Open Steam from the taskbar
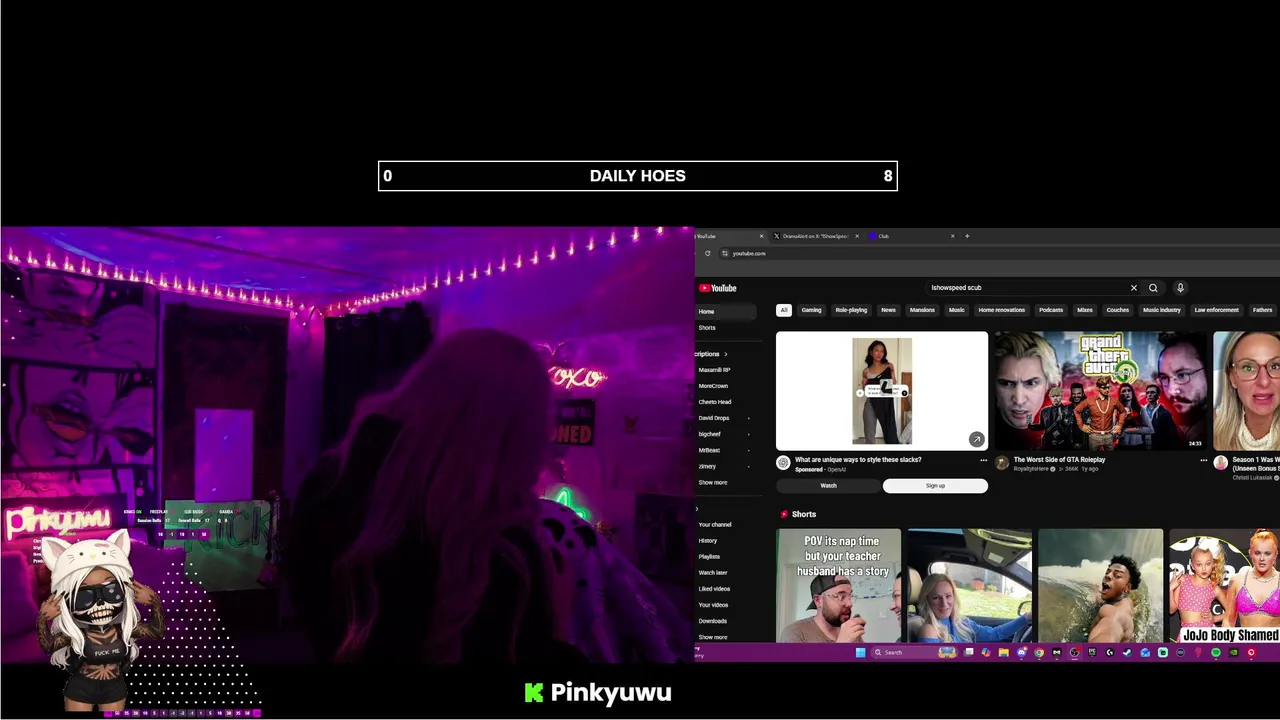Image resolution: width=1280 pixels, height=720 pixels. 1127,653
